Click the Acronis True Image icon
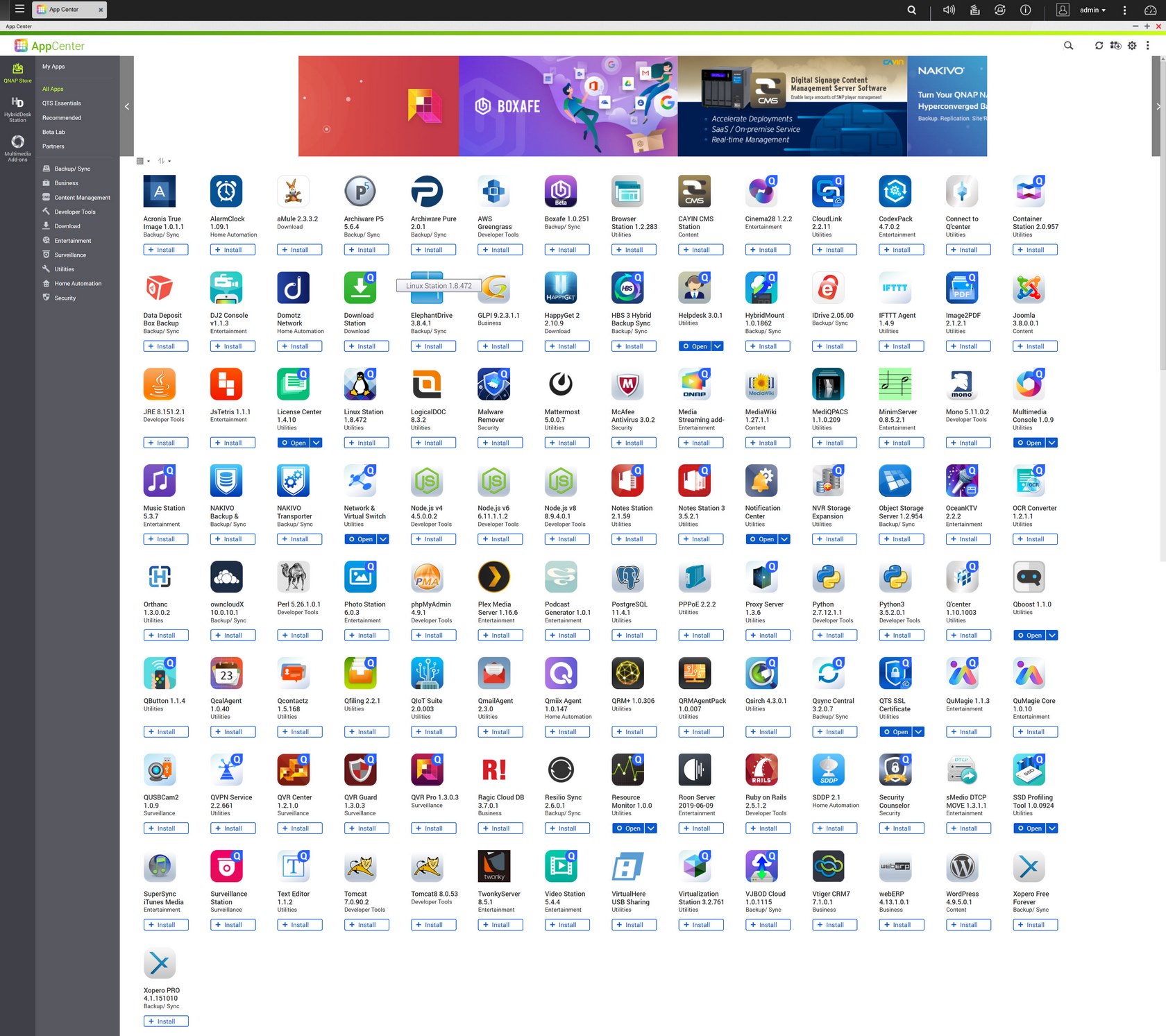1166x1036 pixels. click(159, 191)
